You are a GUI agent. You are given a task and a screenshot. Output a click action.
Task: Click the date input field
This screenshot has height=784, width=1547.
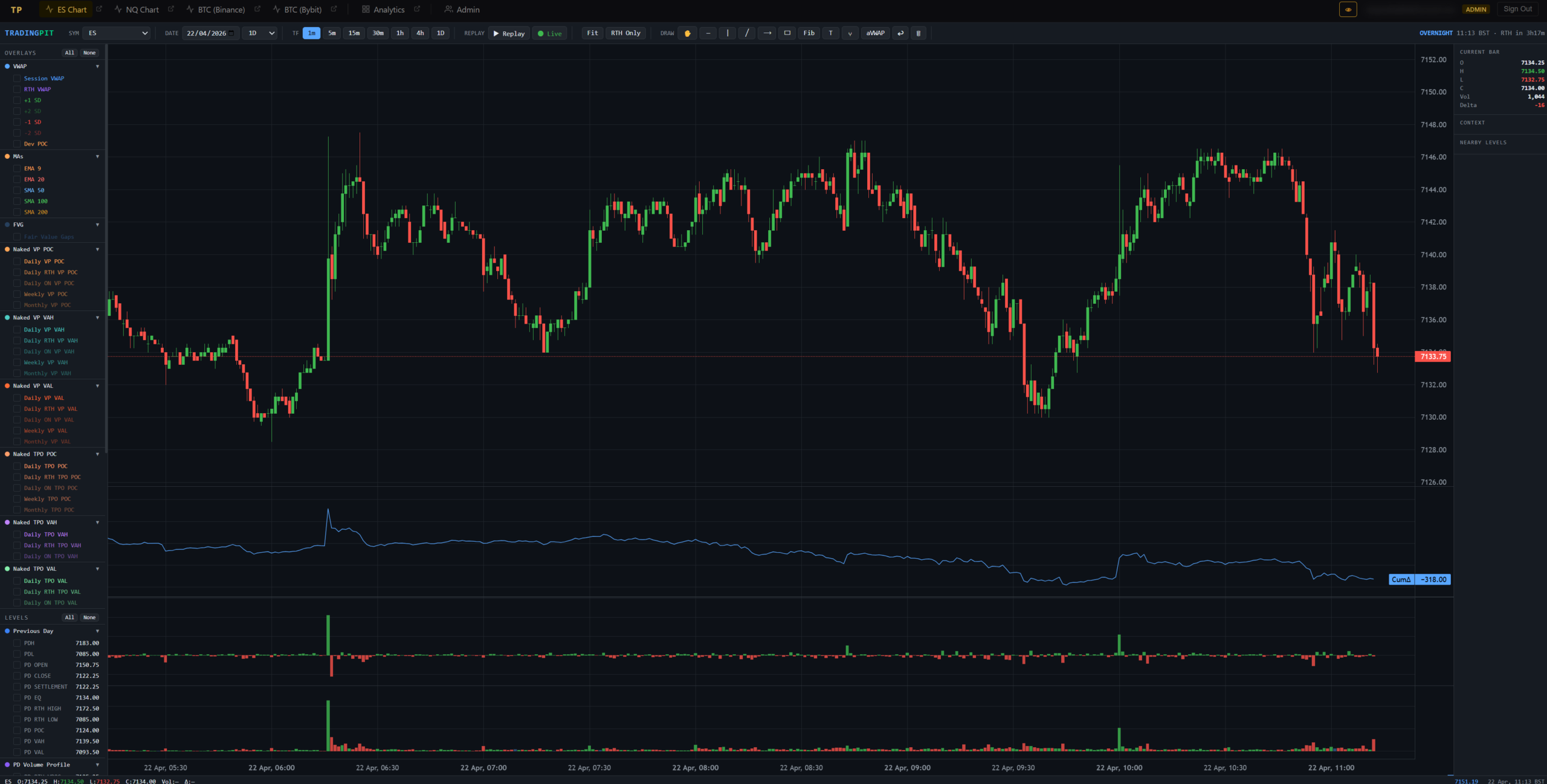click(x=211, y=33)
